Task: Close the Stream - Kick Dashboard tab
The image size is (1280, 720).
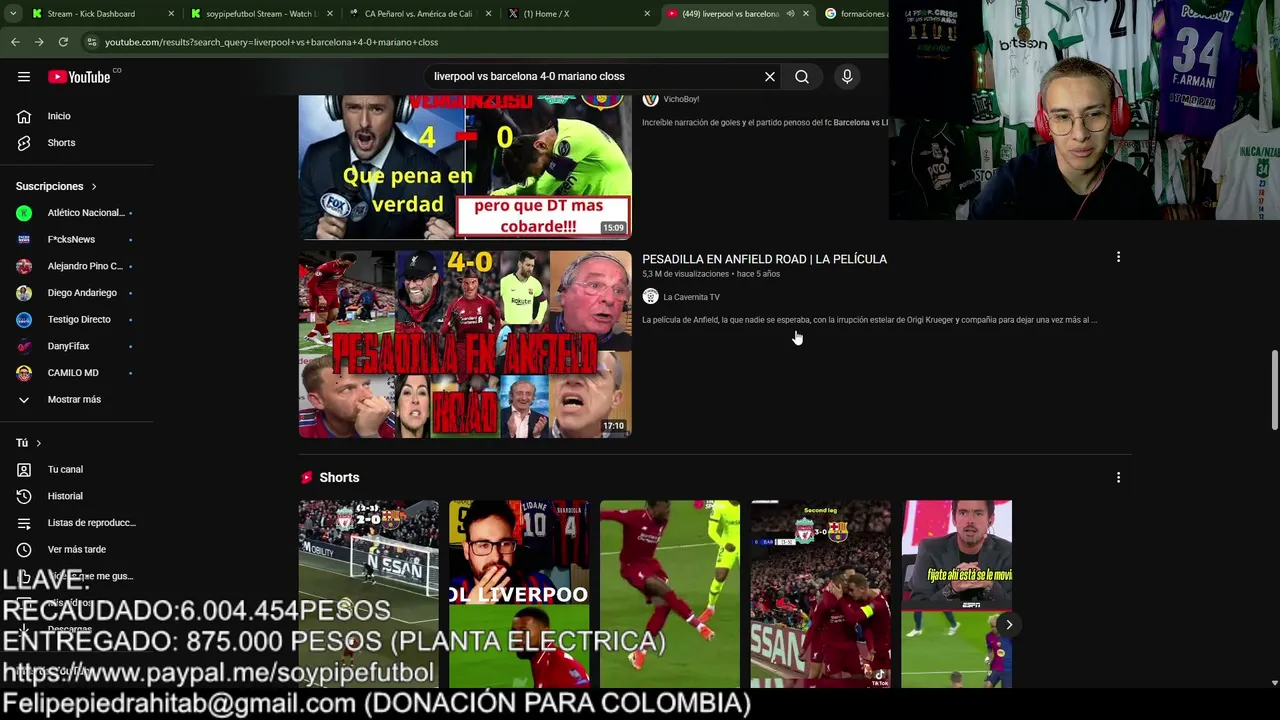Action: [171, 14]
